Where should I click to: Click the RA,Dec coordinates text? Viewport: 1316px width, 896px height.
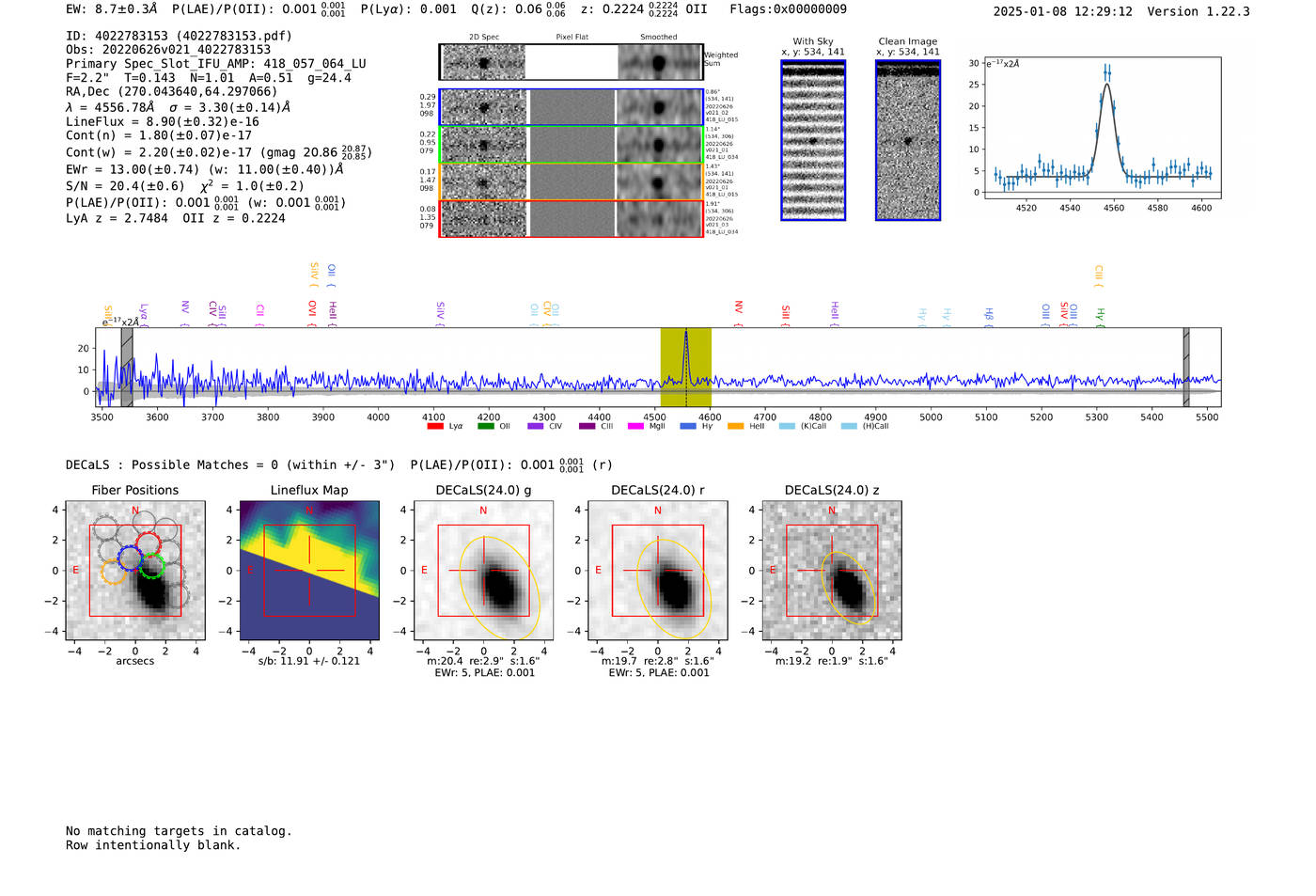[x=172, y=92]
